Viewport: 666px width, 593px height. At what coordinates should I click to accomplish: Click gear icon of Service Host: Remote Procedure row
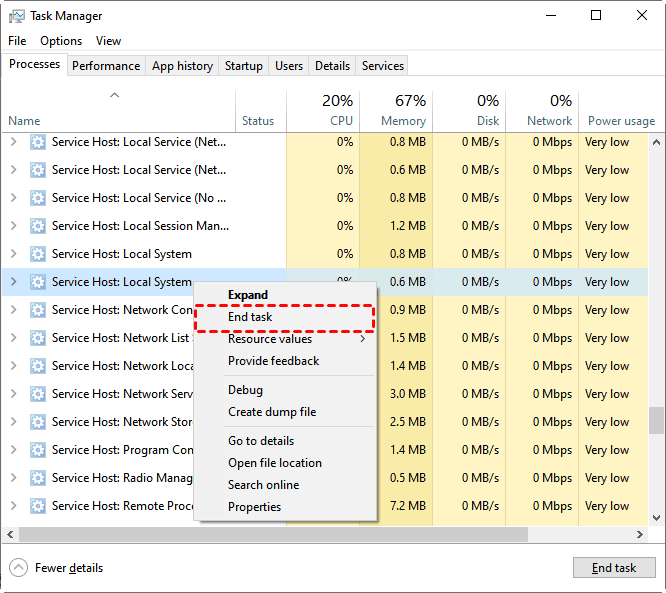click(38, 506)
